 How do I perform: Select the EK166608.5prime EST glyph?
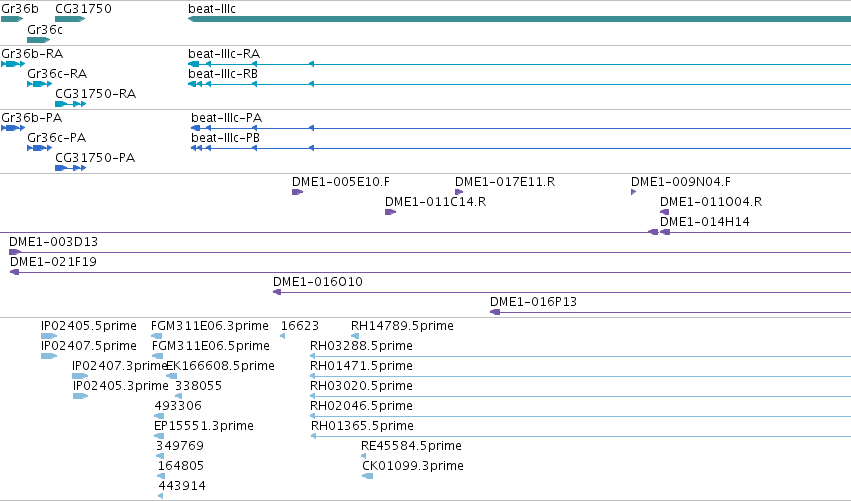click(x=172, y=376)
